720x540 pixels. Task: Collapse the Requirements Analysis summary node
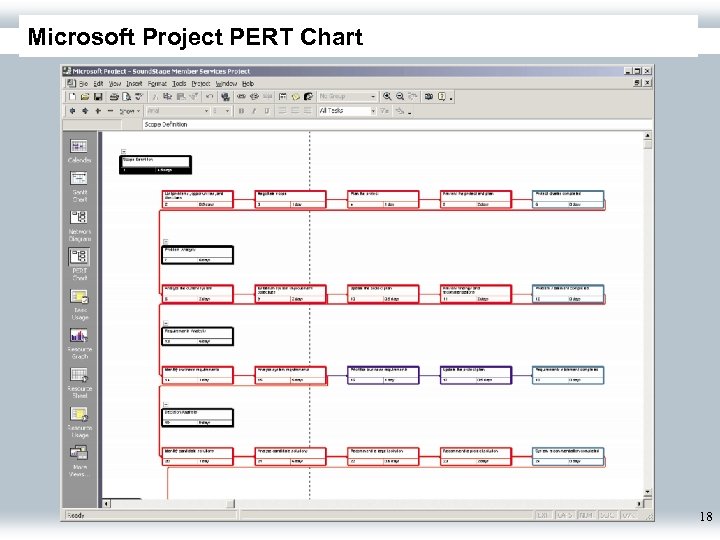pos(166,323)
